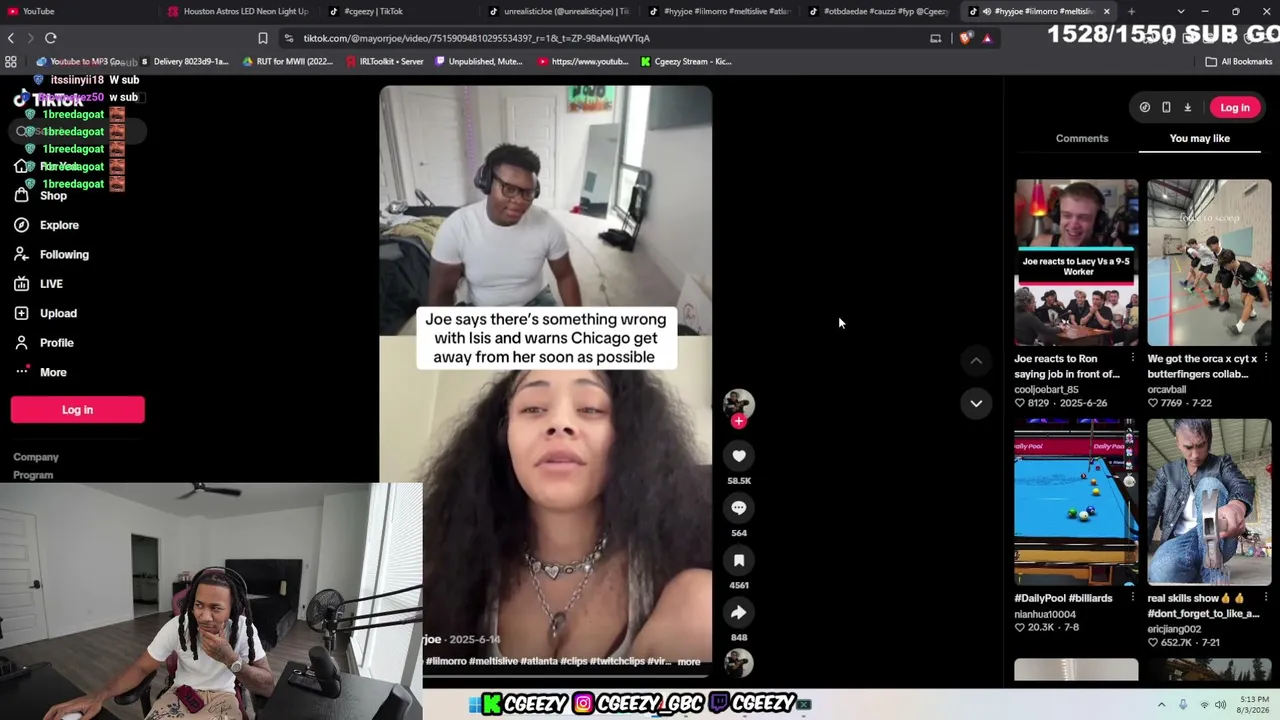Go to the previous video with the up chevron
This screenshot has height=720, width=1280.
(x=976, y=361)
